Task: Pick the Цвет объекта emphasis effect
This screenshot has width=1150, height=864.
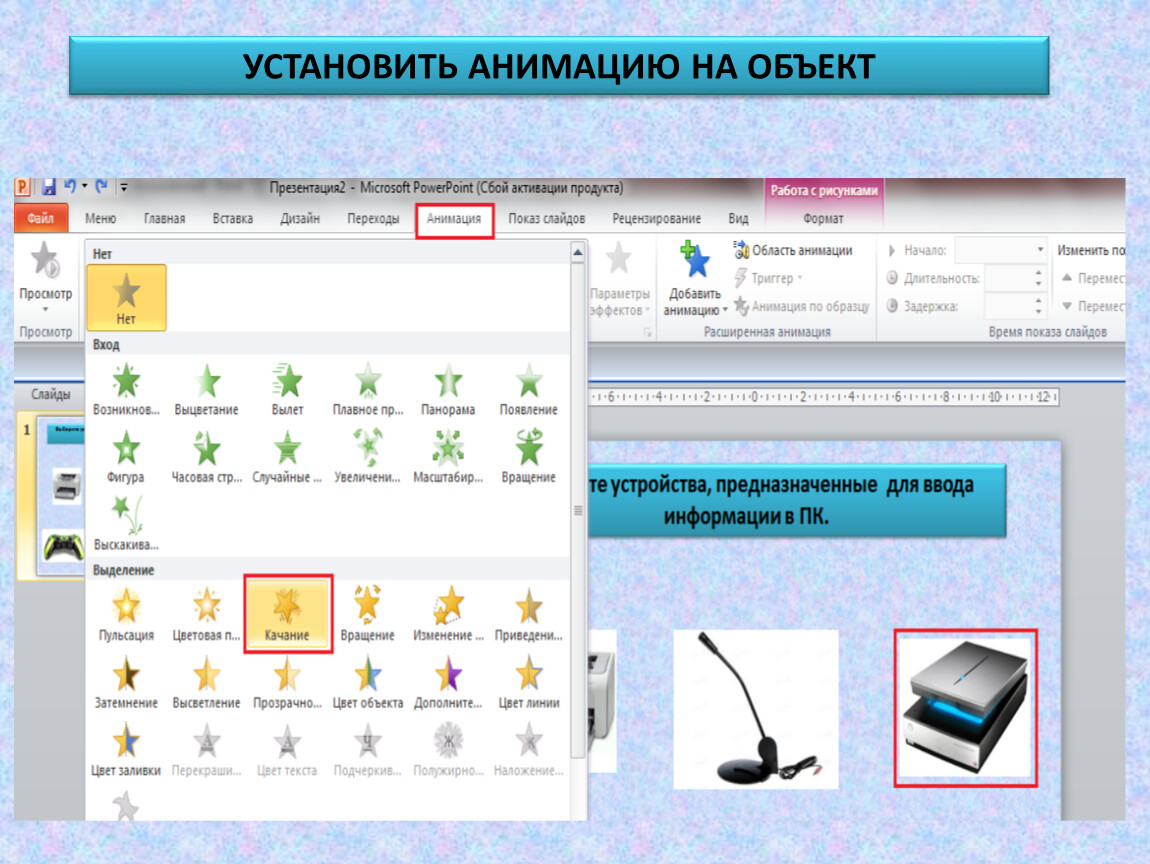Action: click(x=367, y=681)
